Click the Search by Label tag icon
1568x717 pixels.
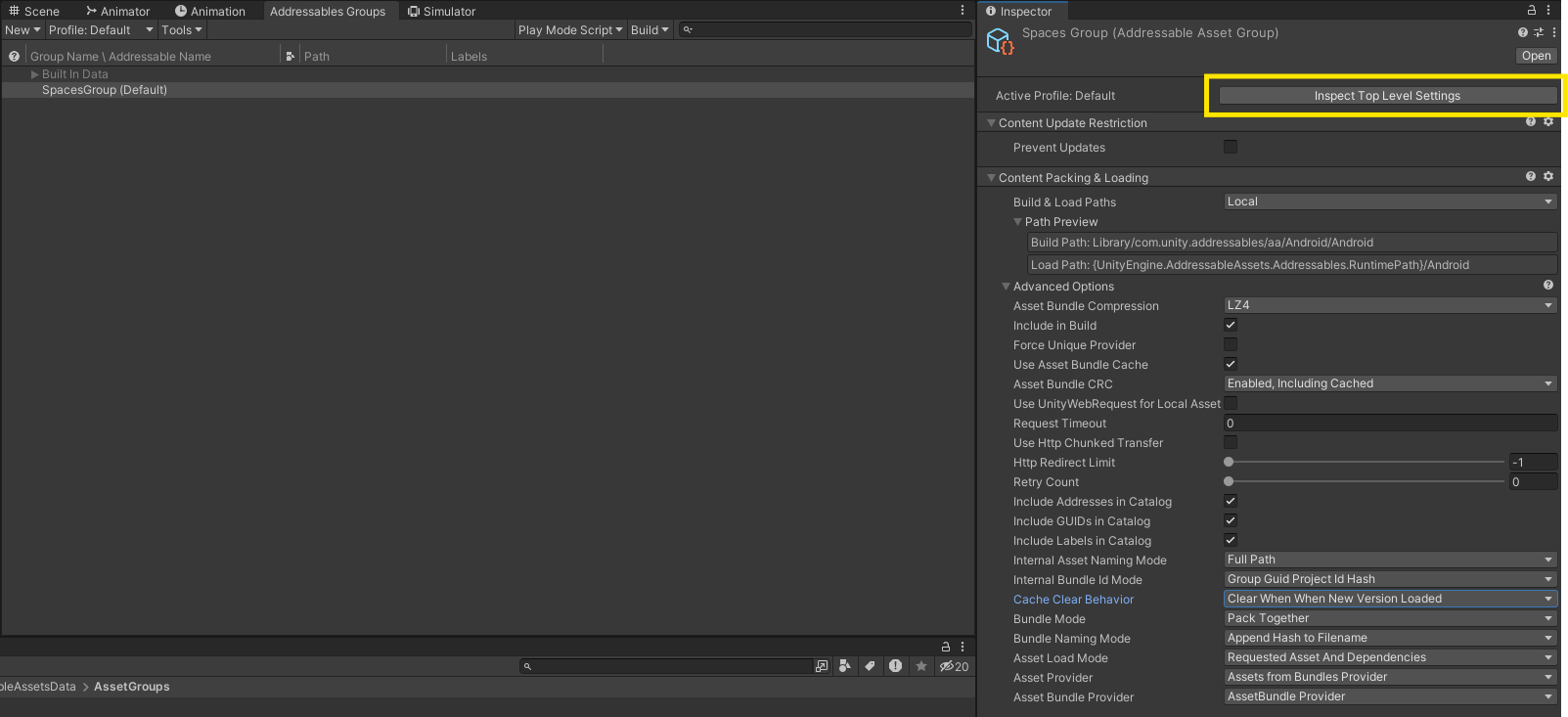870,666
